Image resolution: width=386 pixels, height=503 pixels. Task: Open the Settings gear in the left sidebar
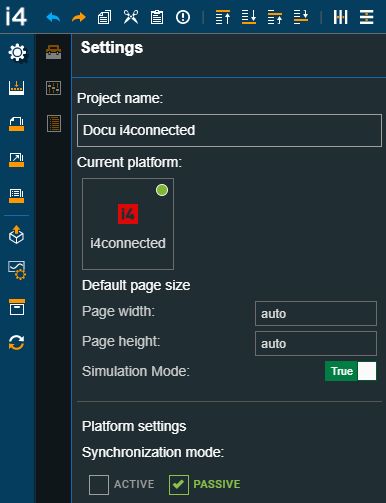pyautogui.click(x=17, y=52)
